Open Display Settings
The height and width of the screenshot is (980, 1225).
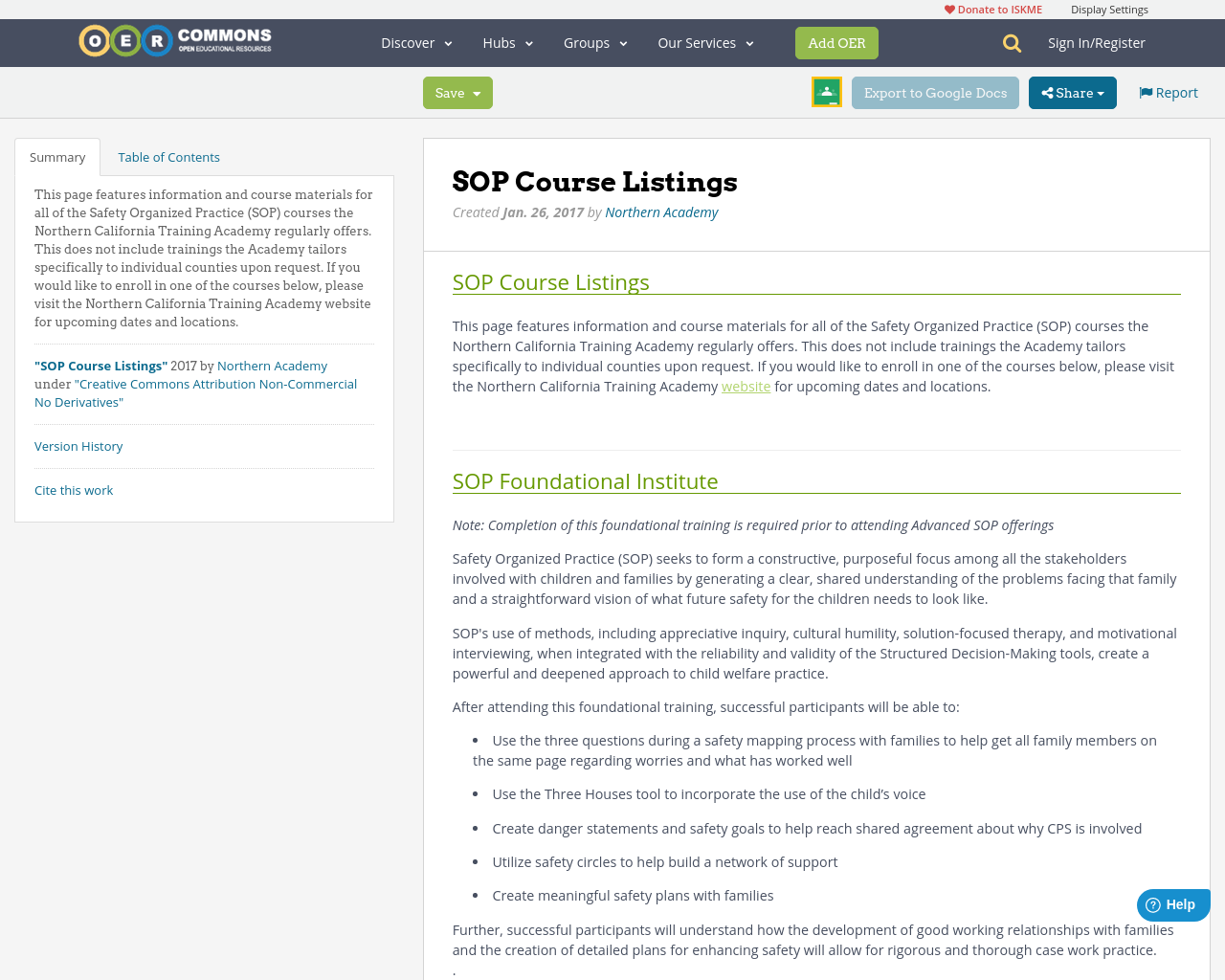[x=1109, y=8]
